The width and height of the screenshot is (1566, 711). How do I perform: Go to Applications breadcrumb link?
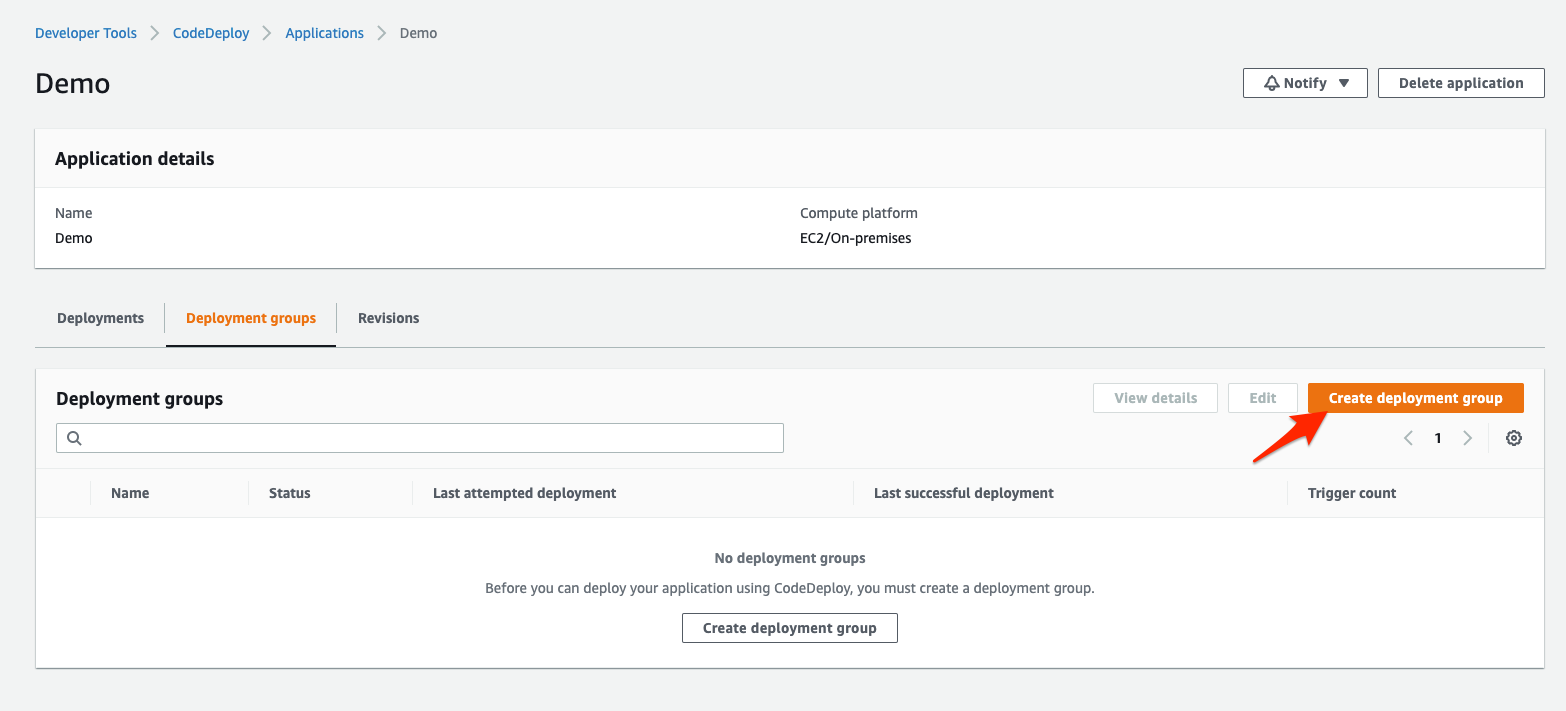(324, 33)
